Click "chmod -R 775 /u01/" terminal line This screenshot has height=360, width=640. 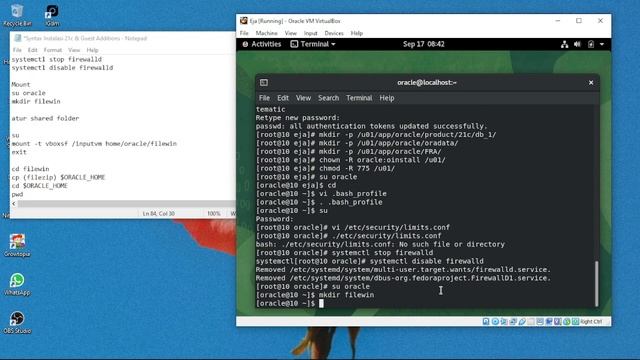coord(325,168)
